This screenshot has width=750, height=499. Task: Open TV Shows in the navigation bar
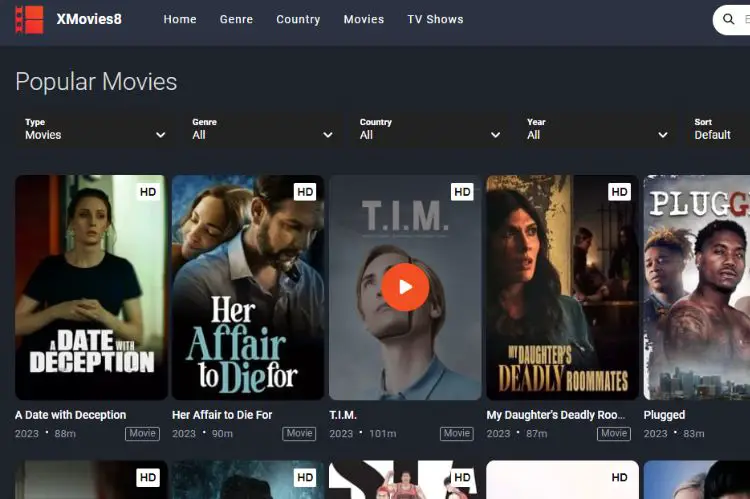tap(435, 19)
